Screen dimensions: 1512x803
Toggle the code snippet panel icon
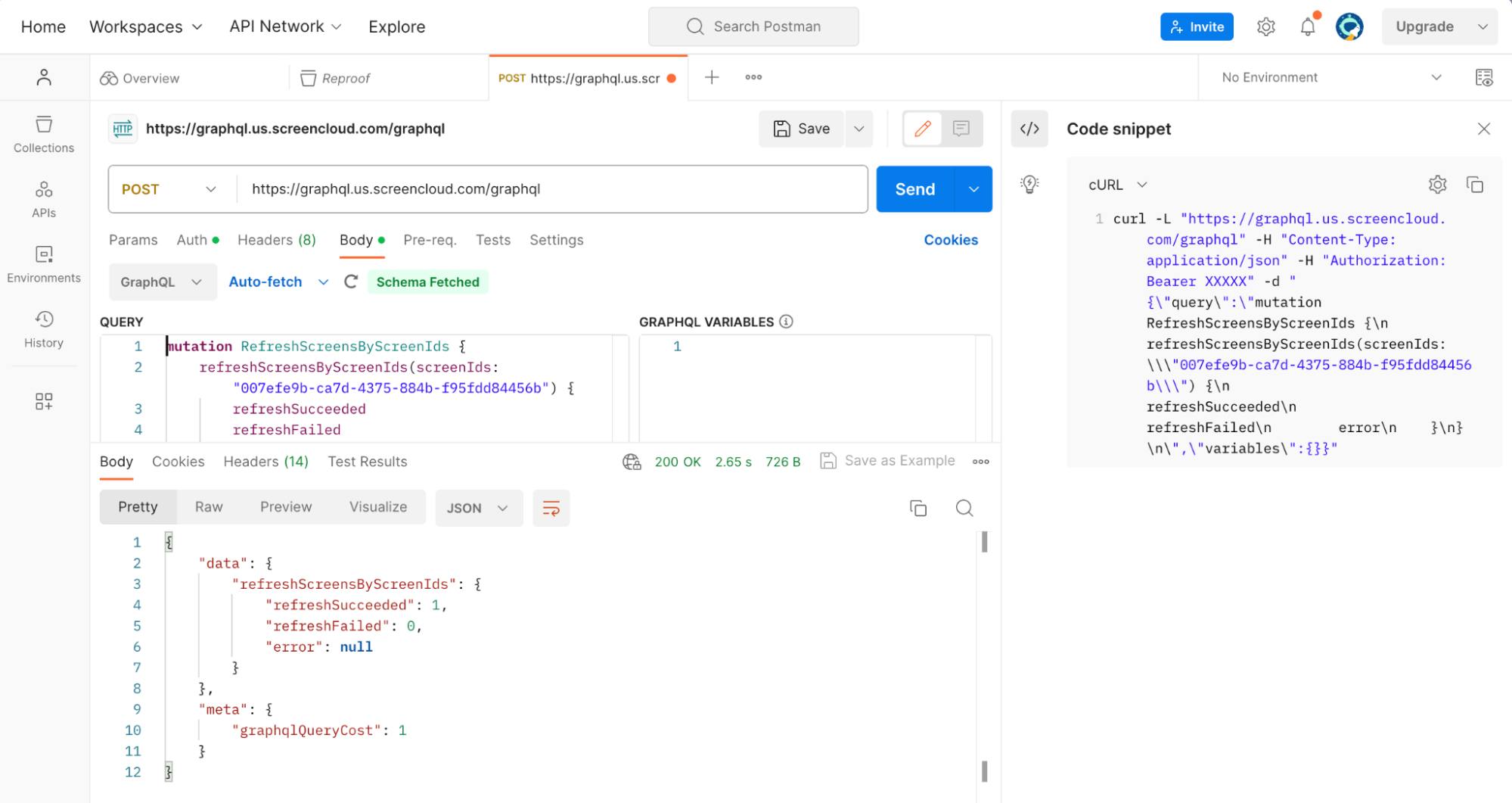(x=1029, y=129)
